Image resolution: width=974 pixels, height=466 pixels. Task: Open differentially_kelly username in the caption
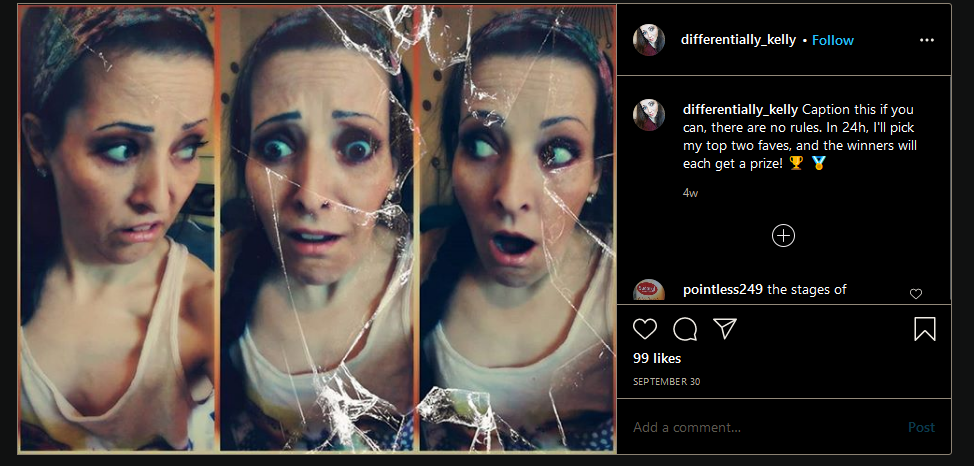[740, 110]
